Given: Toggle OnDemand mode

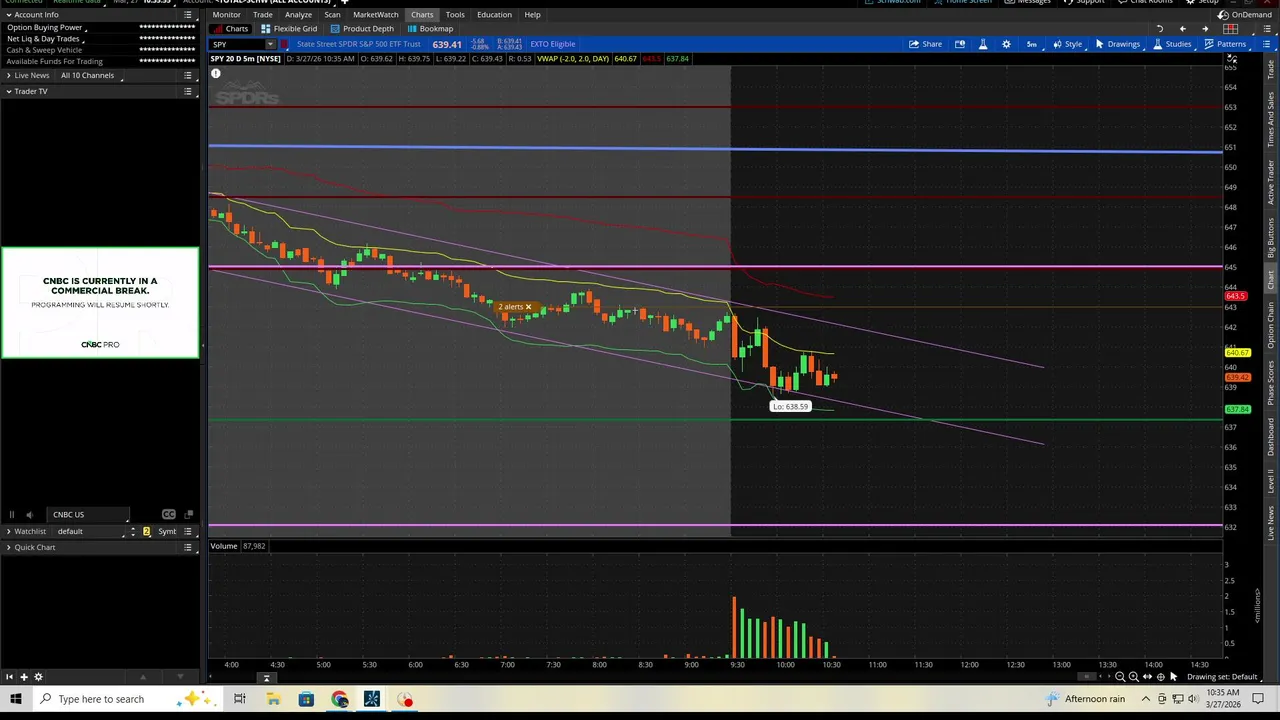Looking at the screenshot, I should (1245, 15).
